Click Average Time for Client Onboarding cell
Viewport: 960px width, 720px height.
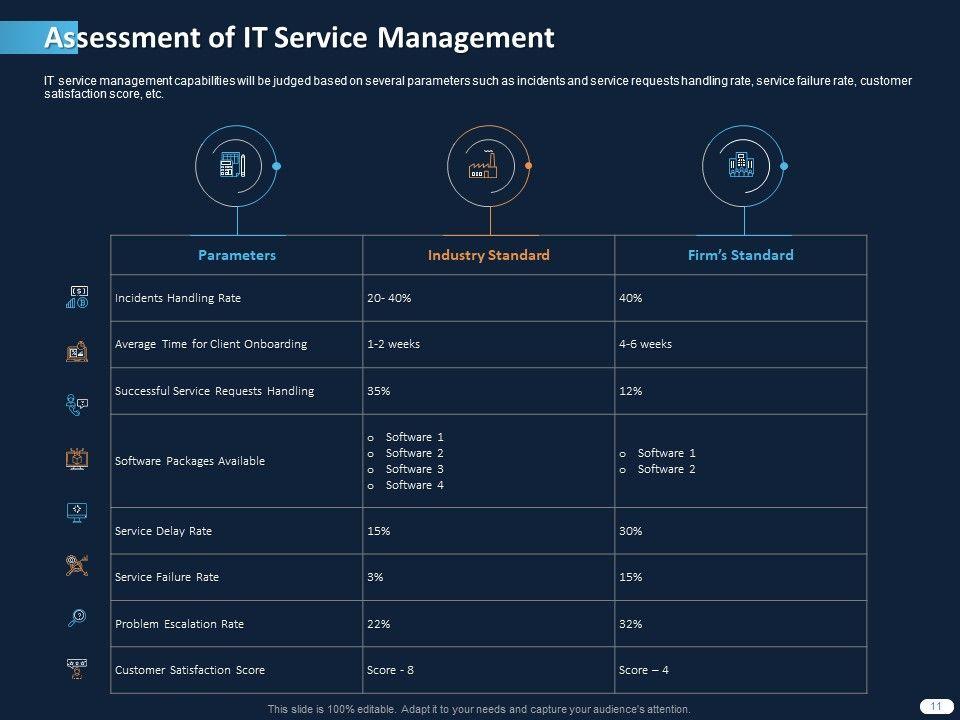236,344
